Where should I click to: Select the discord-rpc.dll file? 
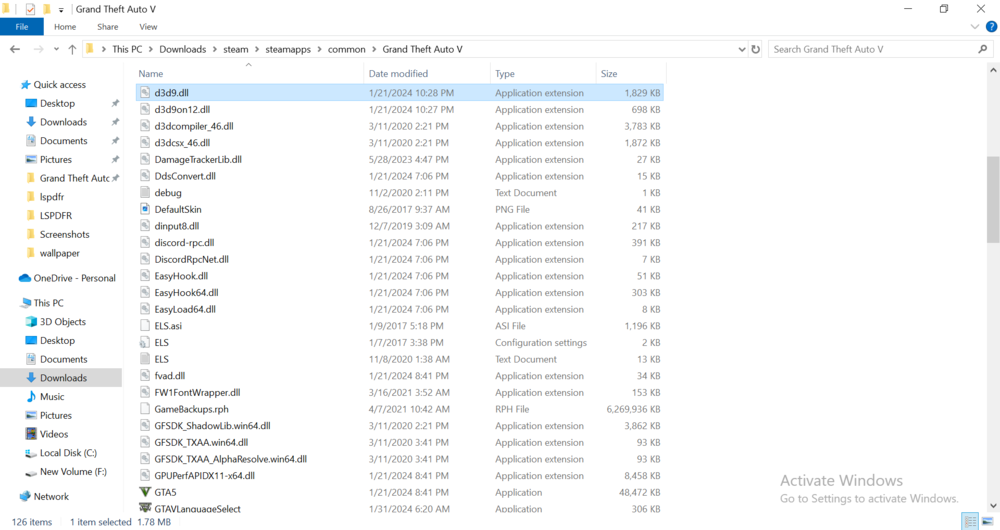tap(184, 242)
